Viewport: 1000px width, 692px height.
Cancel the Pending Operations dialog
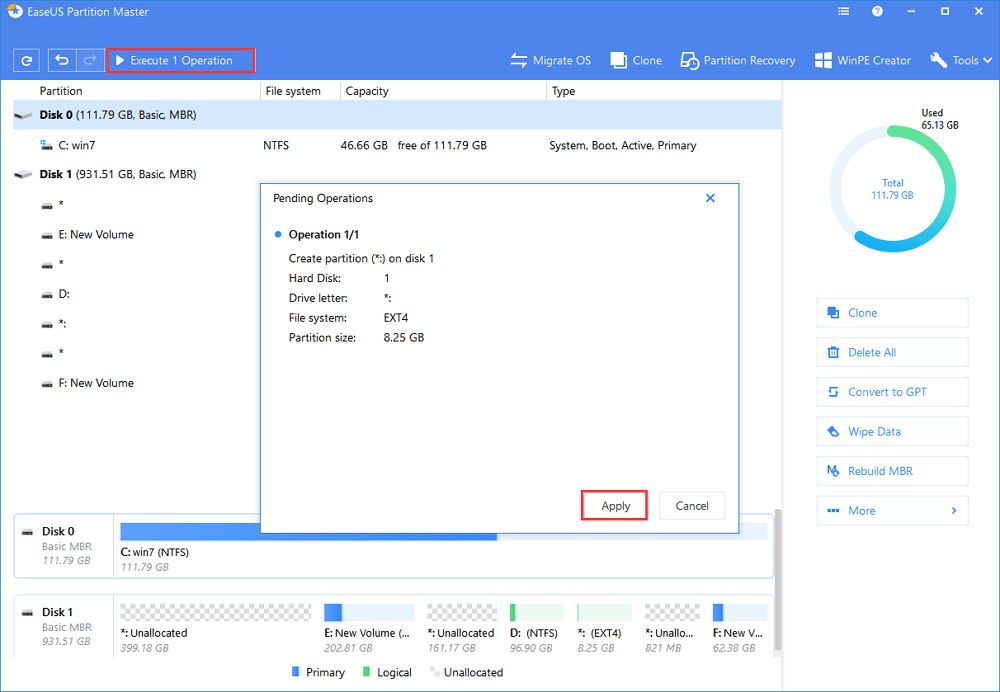pos(692,506)
